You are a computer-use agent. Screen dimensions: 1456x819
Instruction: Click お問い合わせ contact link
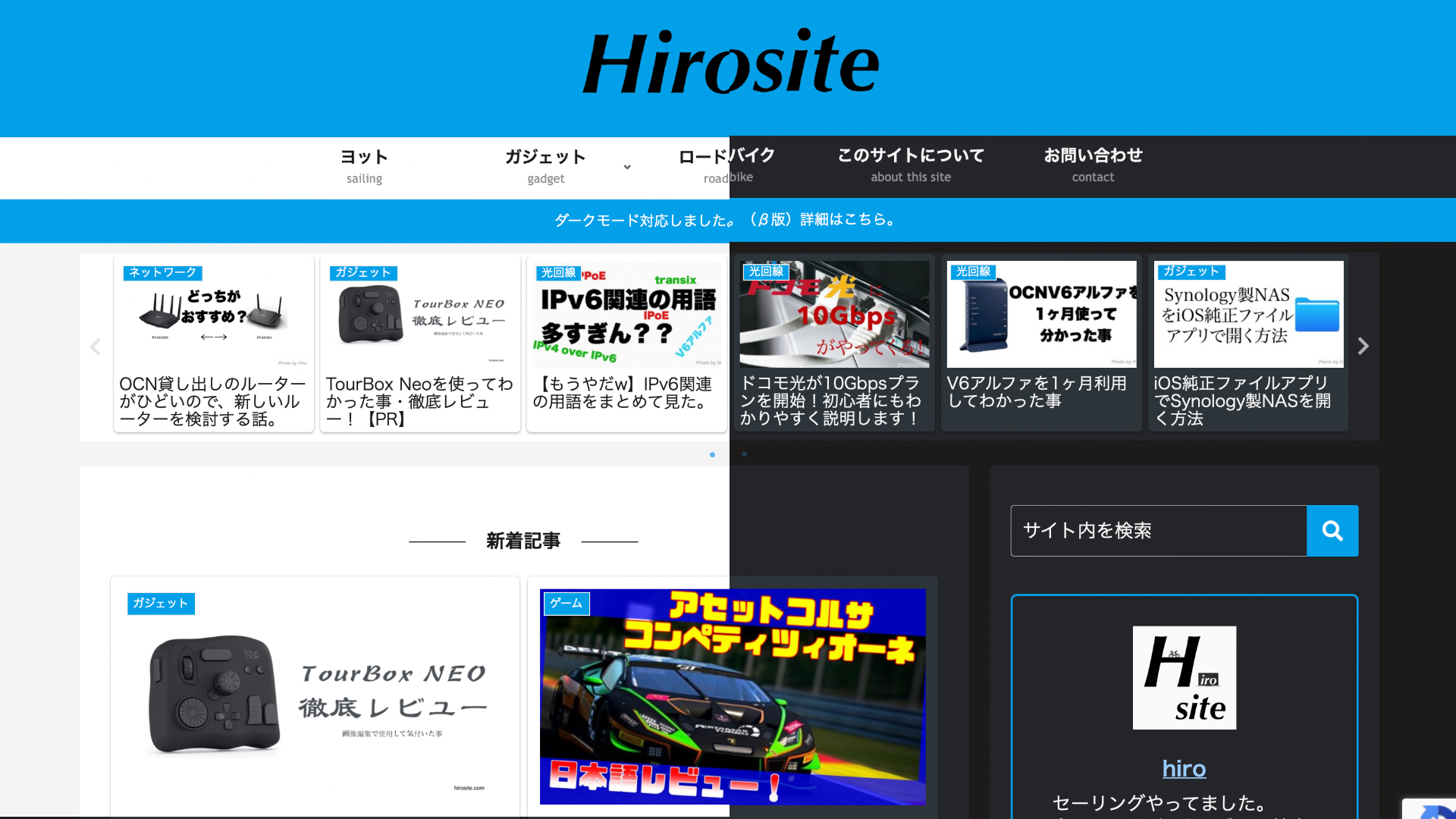tap(1092, 164)
